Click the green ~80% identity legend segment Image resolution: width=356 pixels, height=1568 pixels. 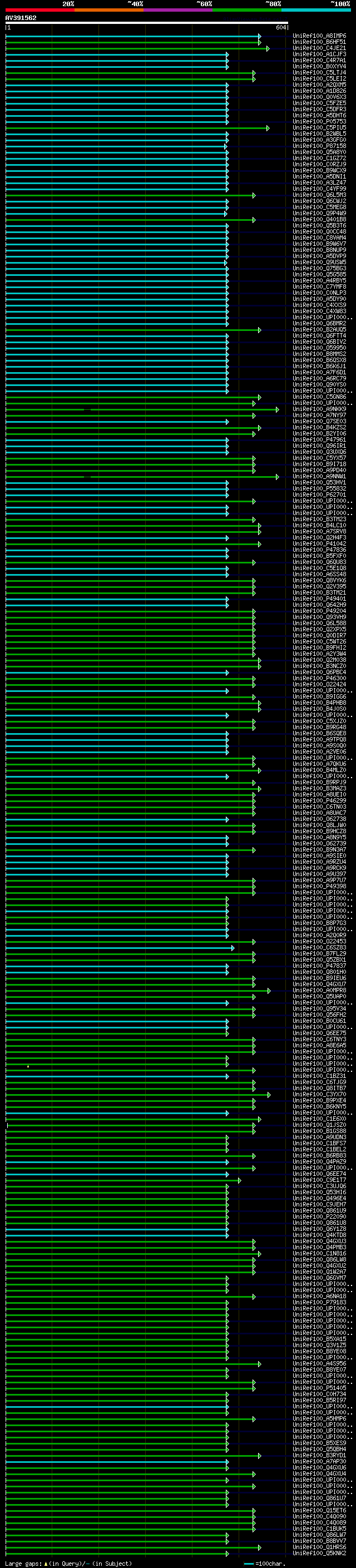pyautogui.click(x=247, y=10)
